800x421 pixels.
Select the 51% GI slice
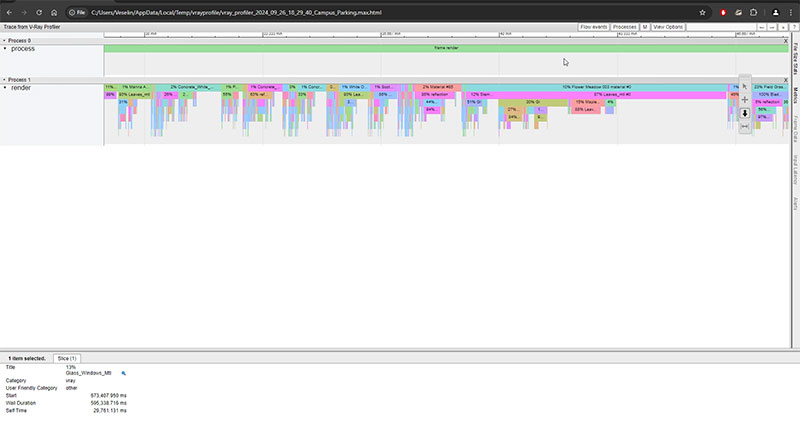pyautogui.click(x=474, y=103)
